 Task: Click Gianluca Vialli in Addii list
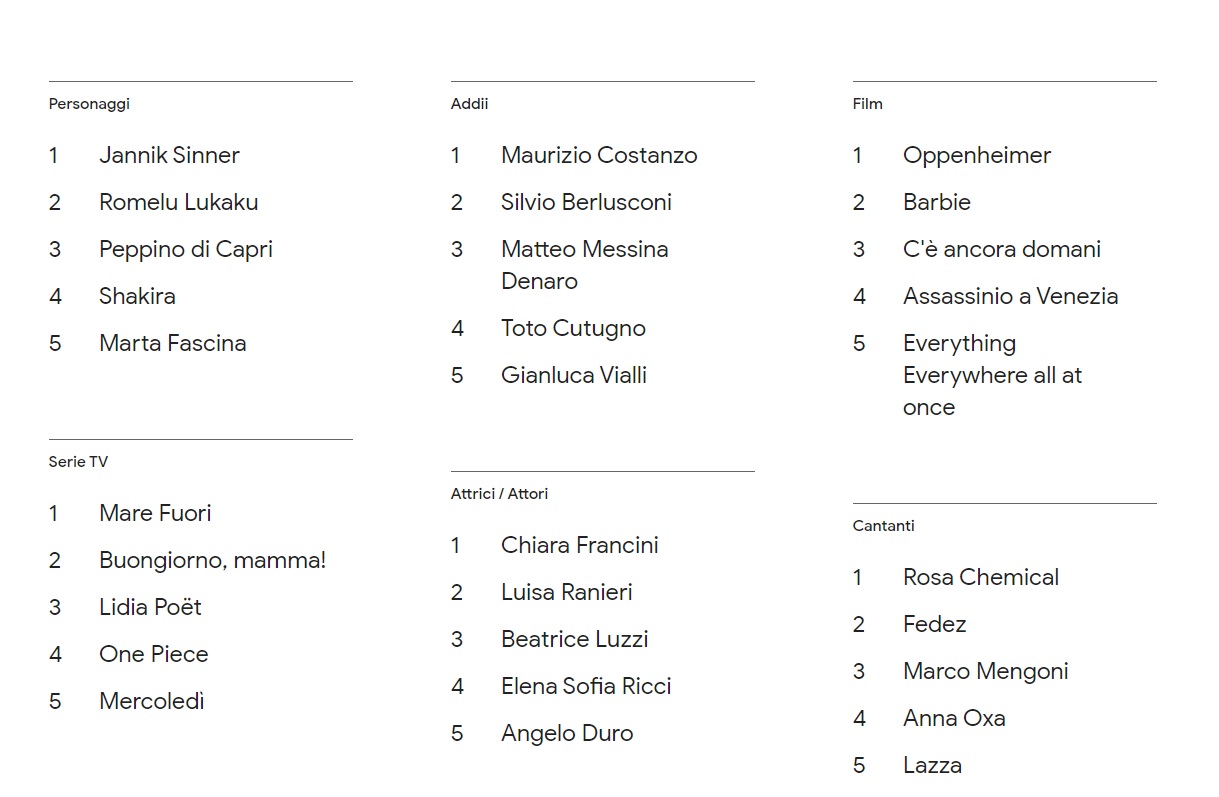tap(574, 375)
